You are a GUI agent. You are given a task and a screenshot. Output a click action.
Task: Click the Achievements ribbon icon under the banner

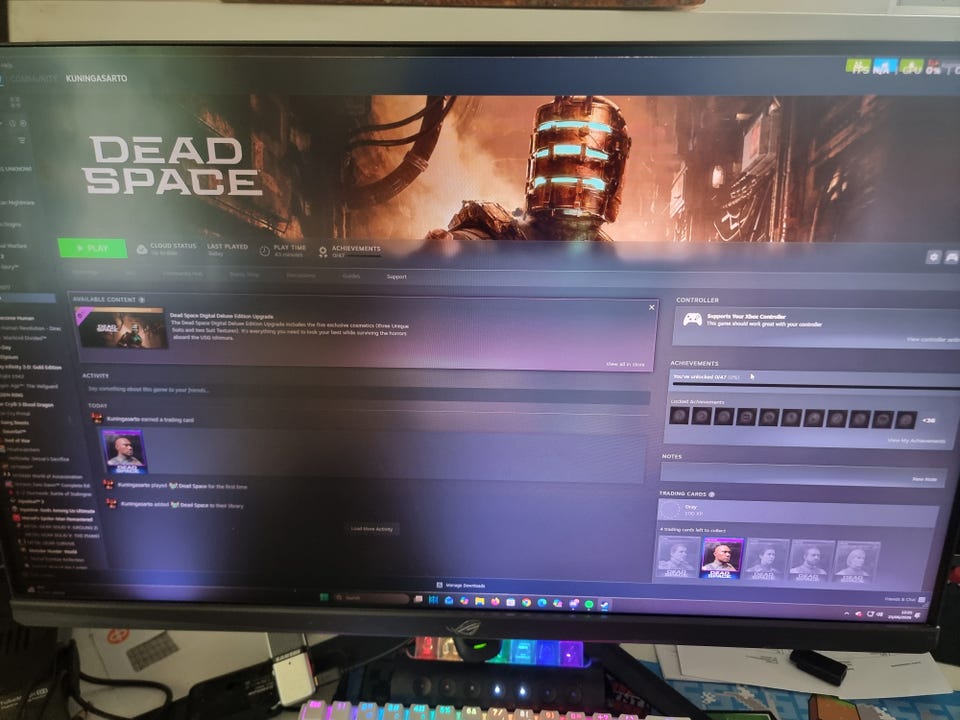tap(323, 252)
